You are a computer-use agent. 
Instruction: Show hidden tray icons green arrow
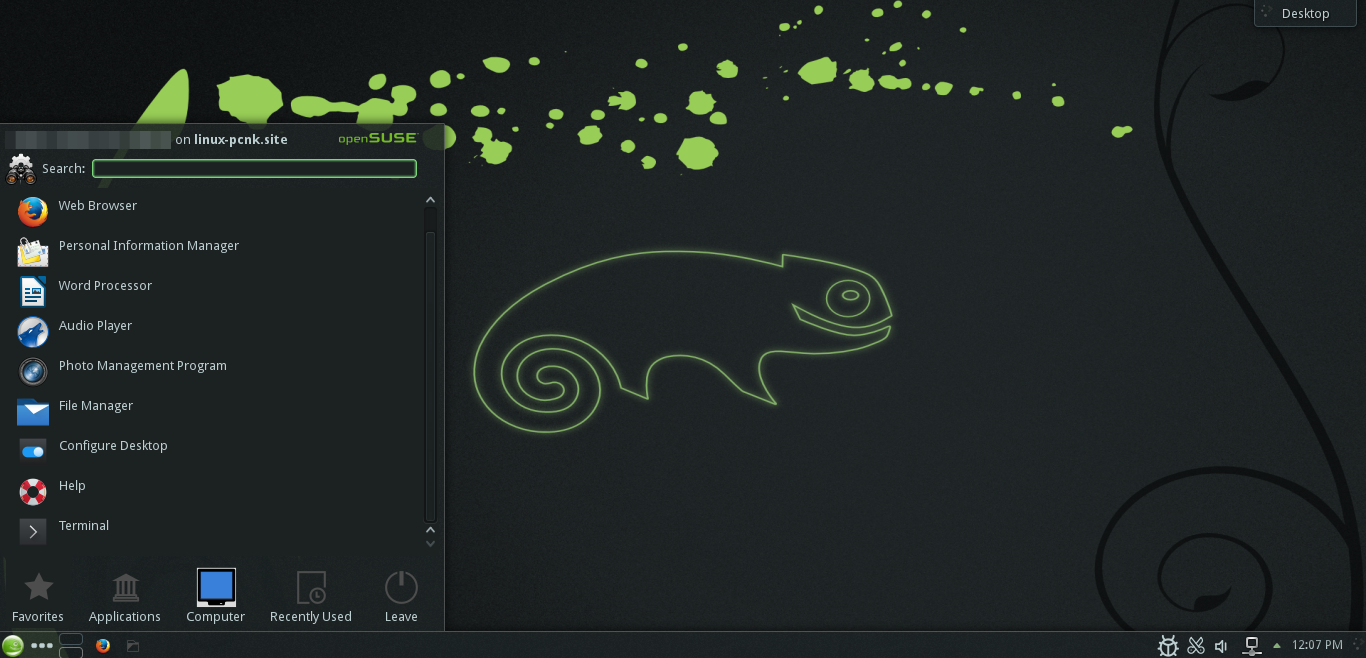[1276, 645]
